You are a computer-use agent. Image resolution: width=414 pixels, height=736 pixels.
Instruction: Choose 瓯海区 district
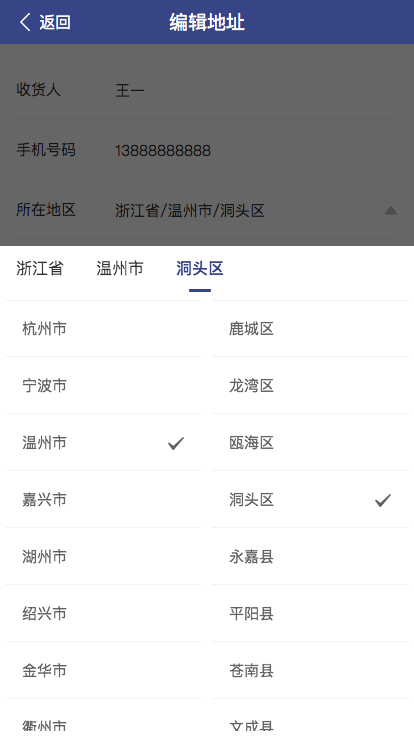[310, 443]
